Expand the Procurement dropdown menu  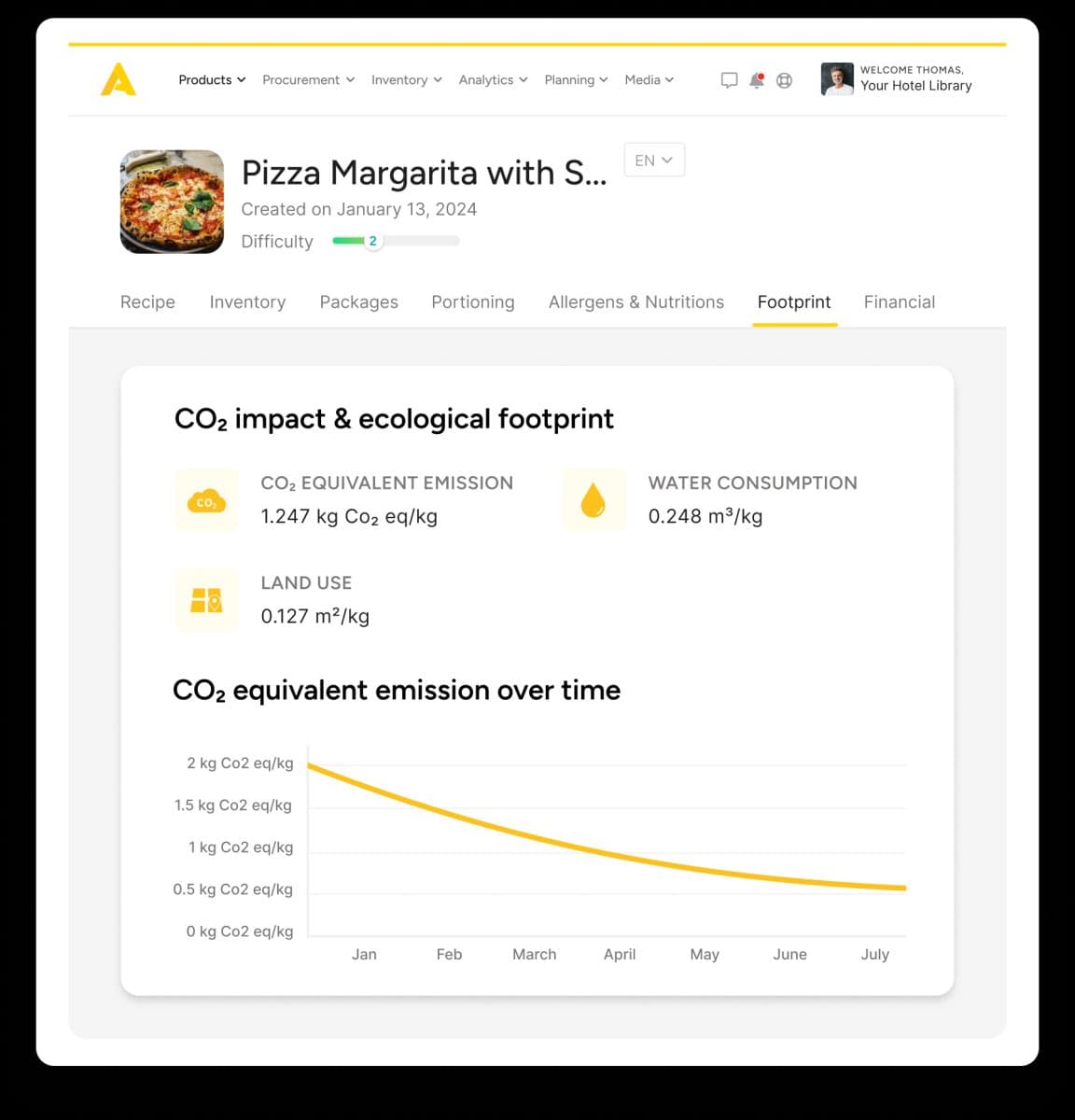point(308,80)
